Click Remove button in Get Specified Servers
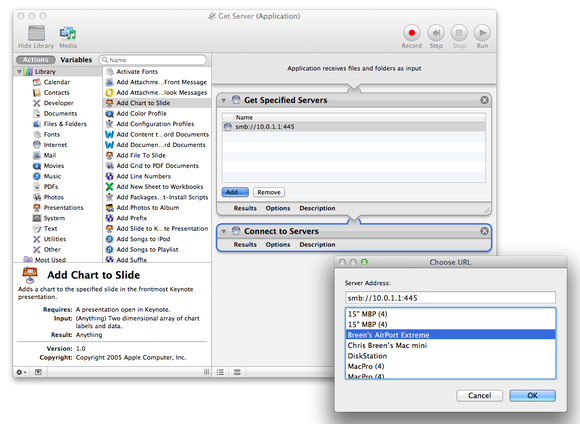580x424 pixels. (269, 192)
